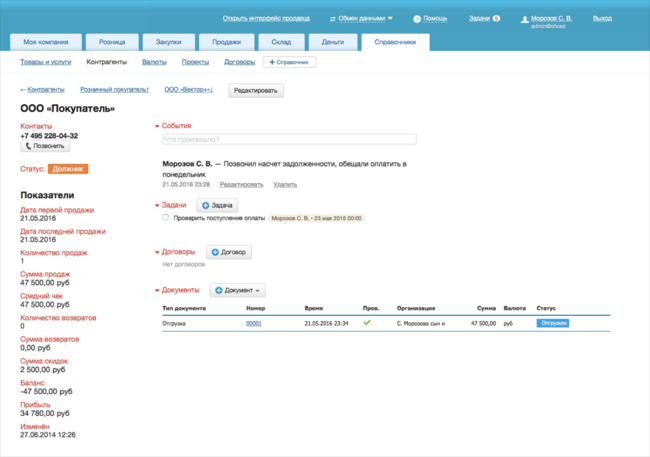Image resolution: width=650 pixels, height=457 pixels.
Task: Add a new contract with plus Договор
Action: (x=228, y=252)
